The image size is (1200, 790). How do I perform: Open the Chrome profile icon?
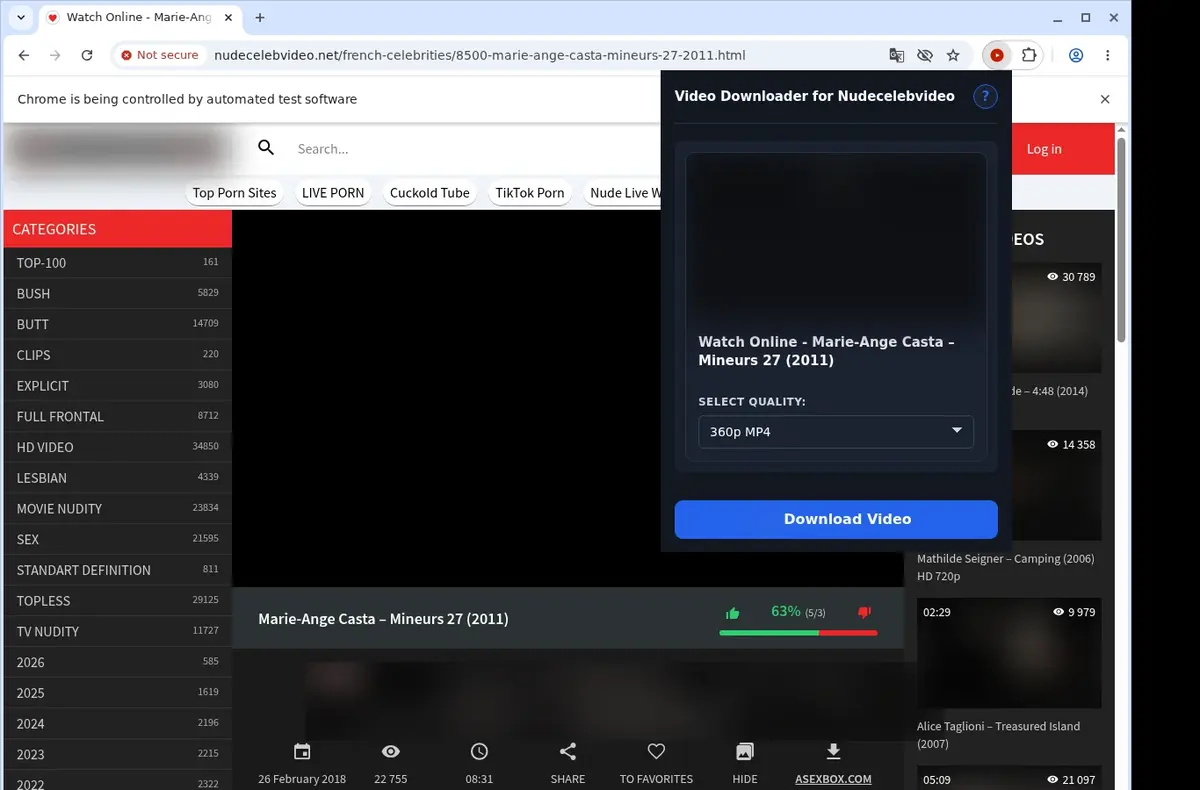(x=1076, y=56)
